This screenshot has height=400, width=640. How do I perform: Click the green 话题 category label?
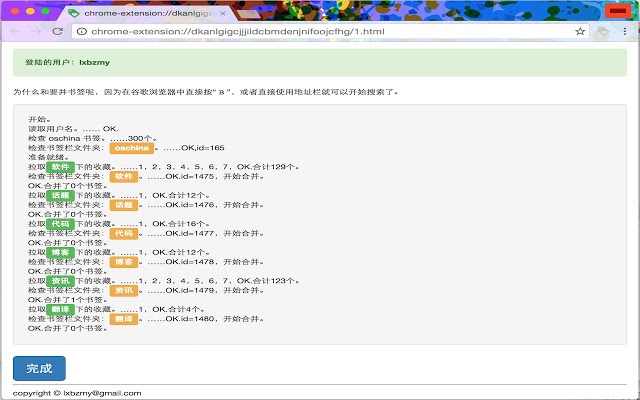point(61,195)
